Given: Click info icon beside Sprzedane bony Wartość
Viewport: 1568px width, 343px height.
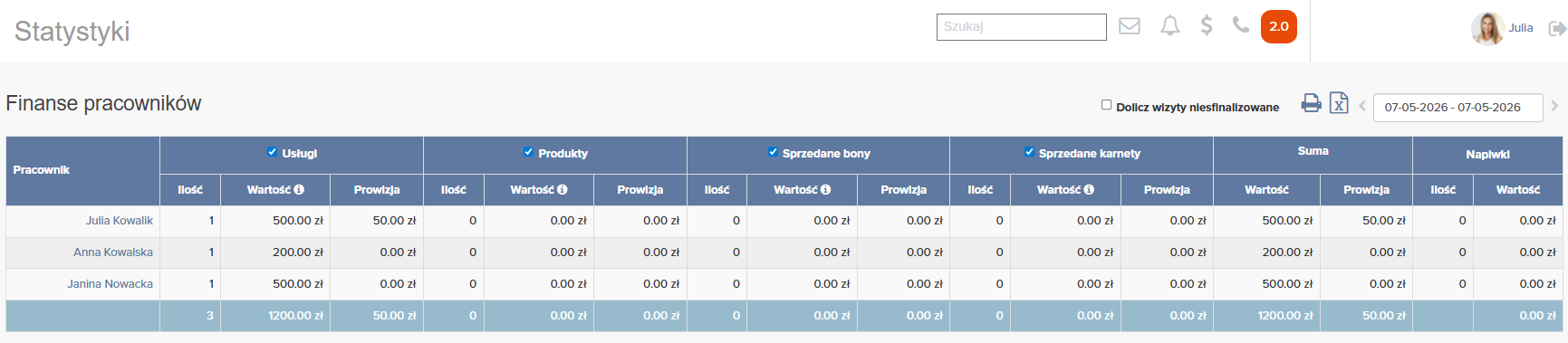Looking at the screenshot, I should point(826,189).
